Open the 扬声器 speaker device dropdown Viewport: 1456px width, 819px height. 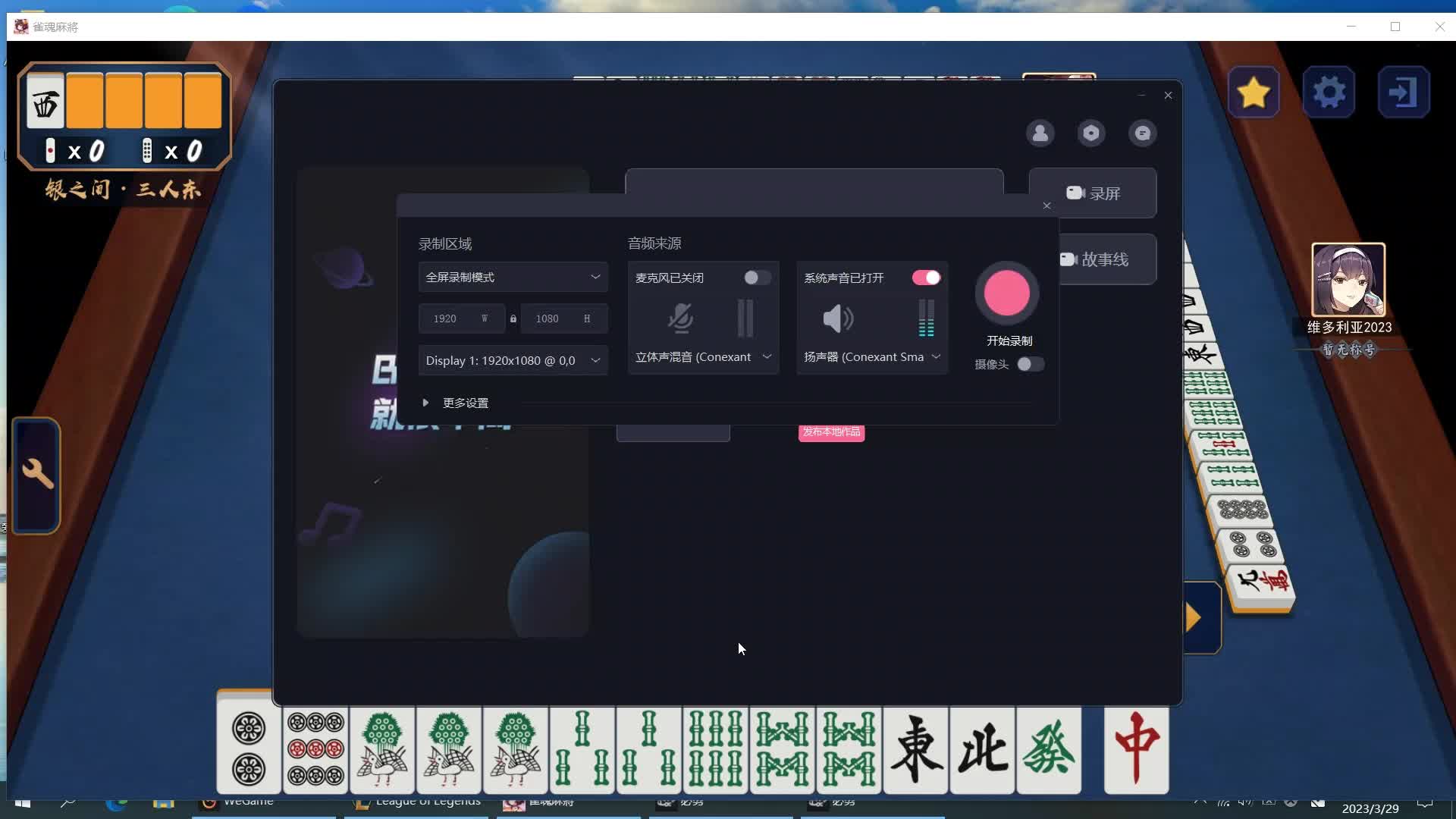(872, 357)
